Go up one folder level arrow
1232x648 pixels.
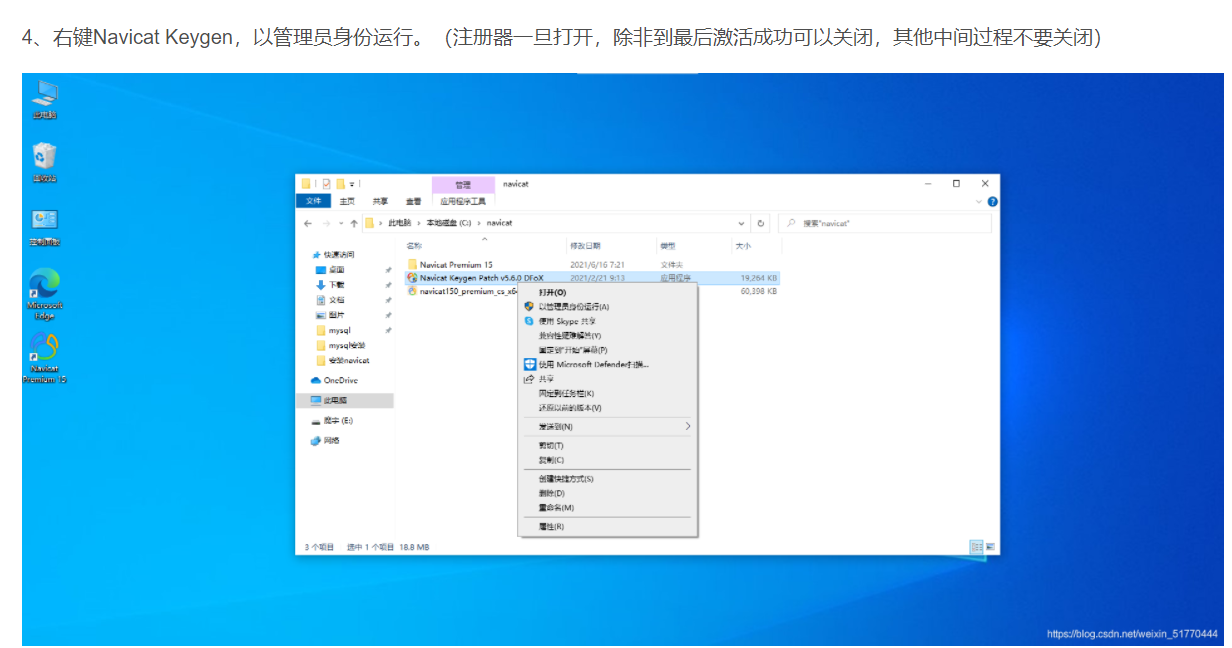(x=354, y=223)
